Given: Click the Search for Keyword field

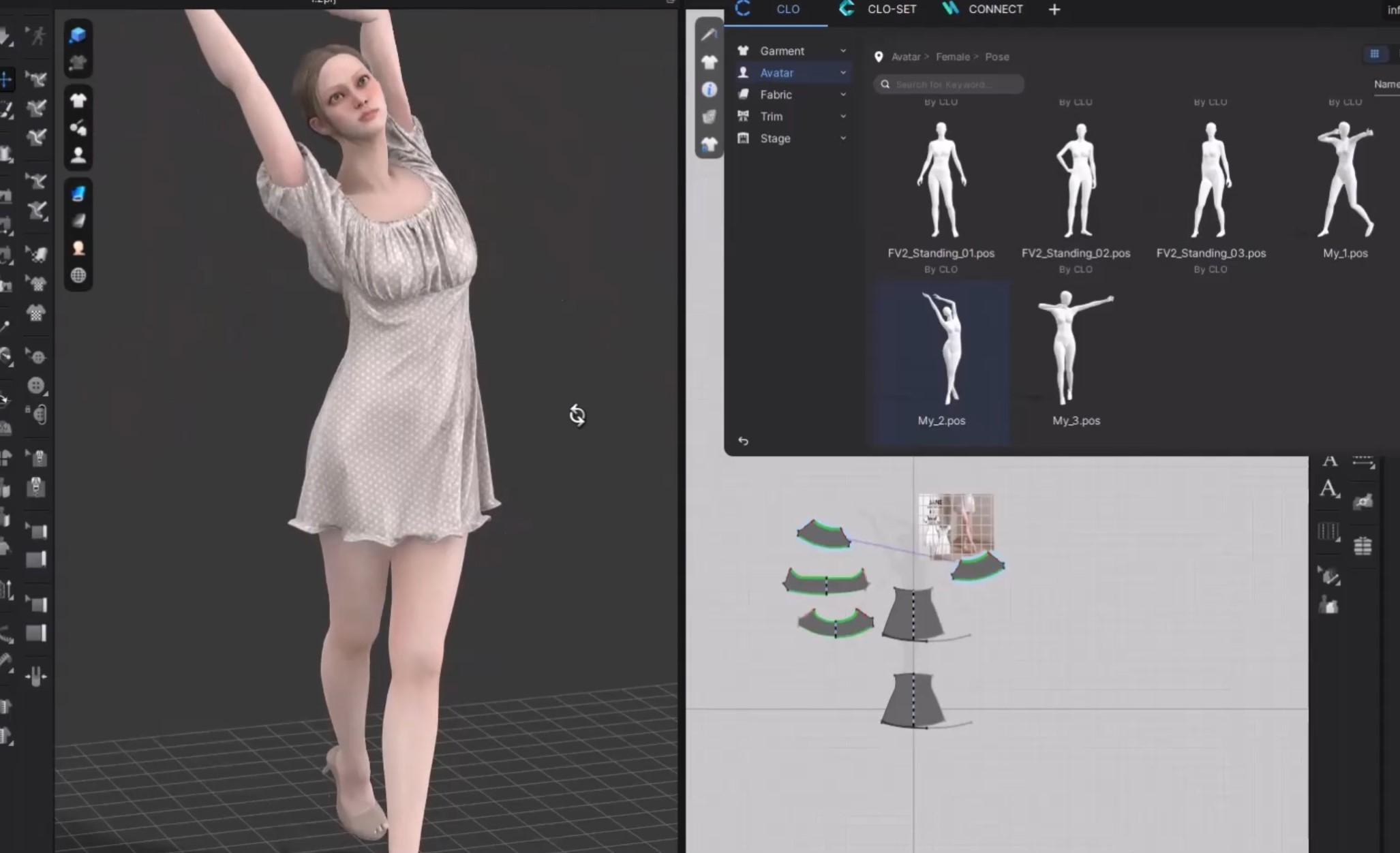Looking at the screenshot, I should click(949, 84).
